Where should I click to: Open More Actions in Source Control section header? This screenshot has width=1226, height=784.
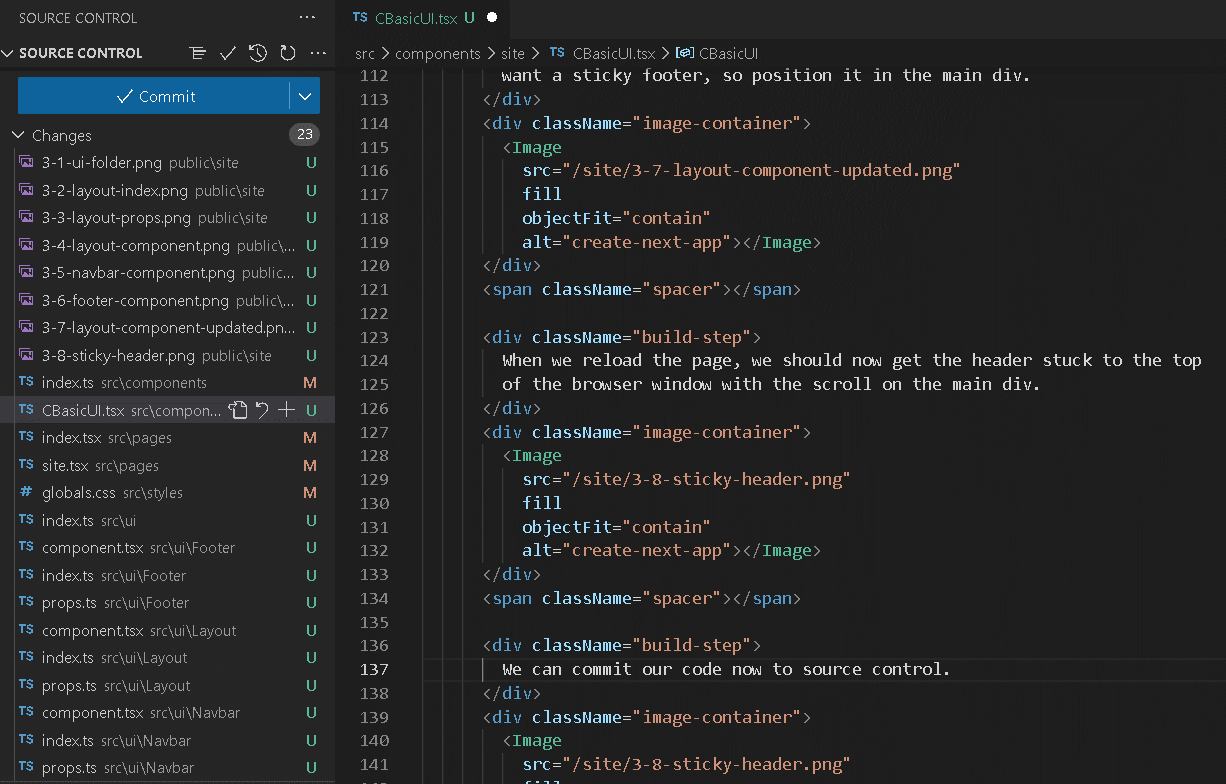pyautogui.click(x=318, y=53)
